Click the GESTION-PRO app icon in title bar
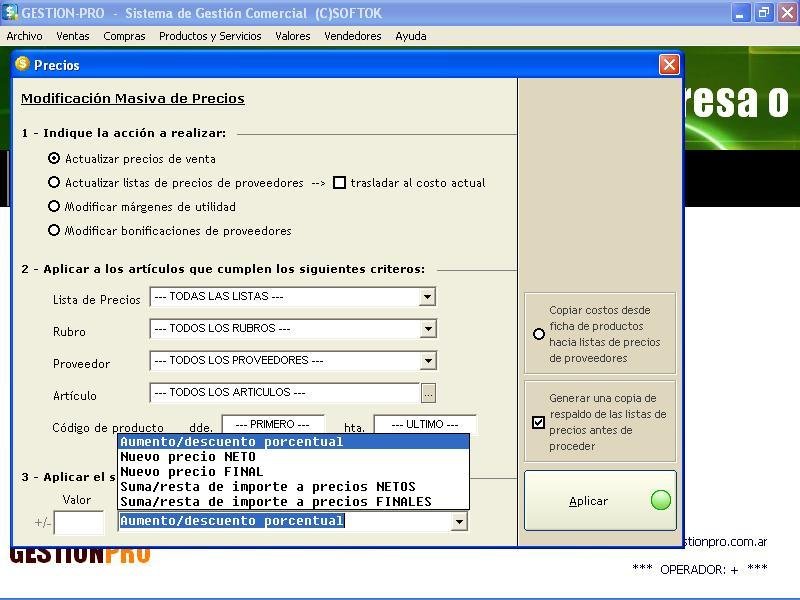Viewport: 800px width, 600px height. [10, 13]
